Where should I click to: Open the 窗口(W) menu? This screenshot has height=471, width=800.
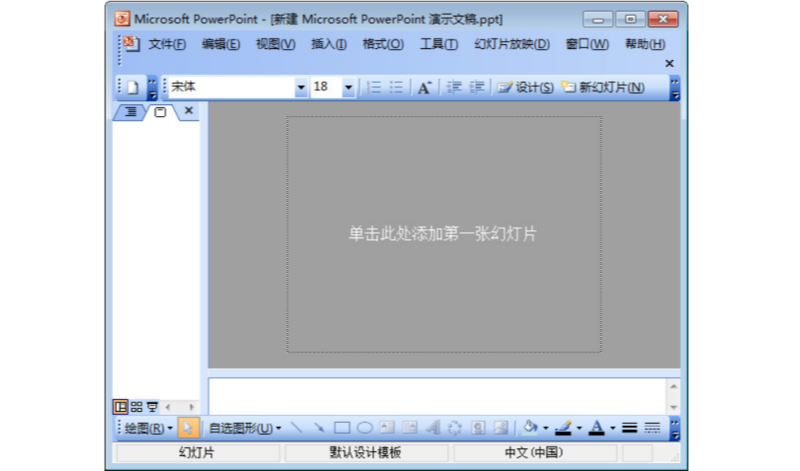587,44
